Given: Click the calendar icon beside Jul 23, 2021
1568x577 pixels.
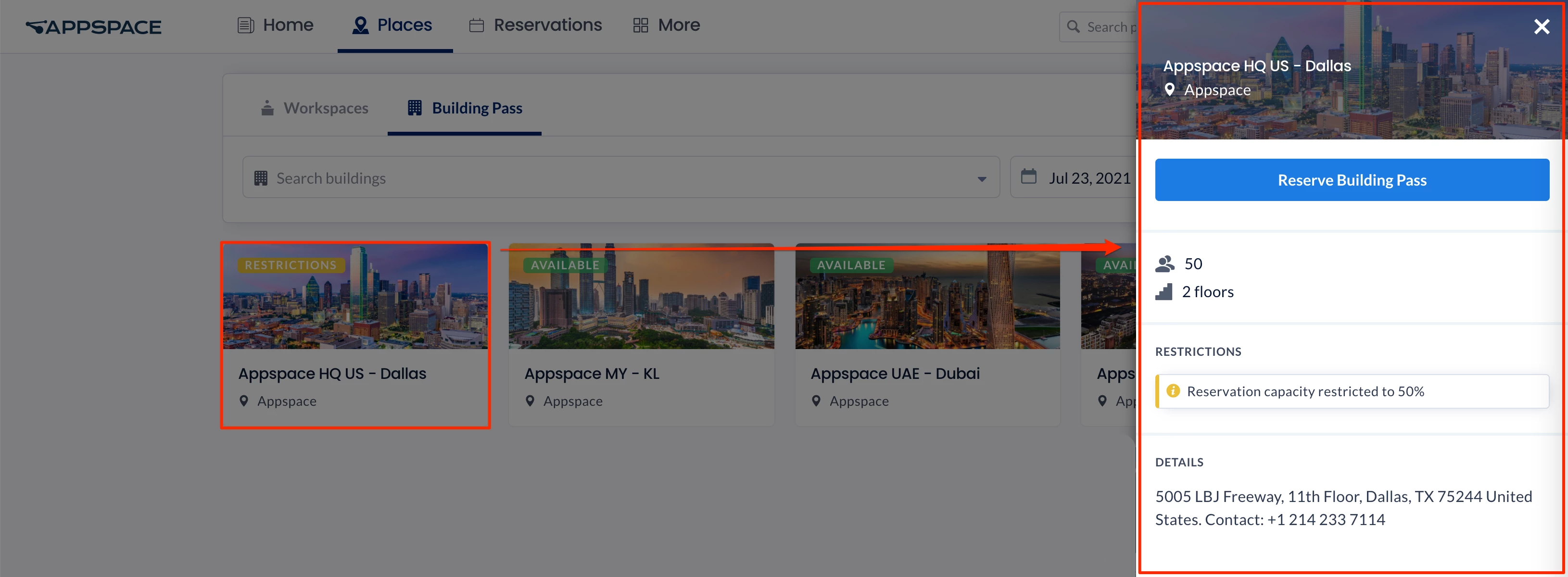Looking at the screenshot, I should pos(1028,177).
